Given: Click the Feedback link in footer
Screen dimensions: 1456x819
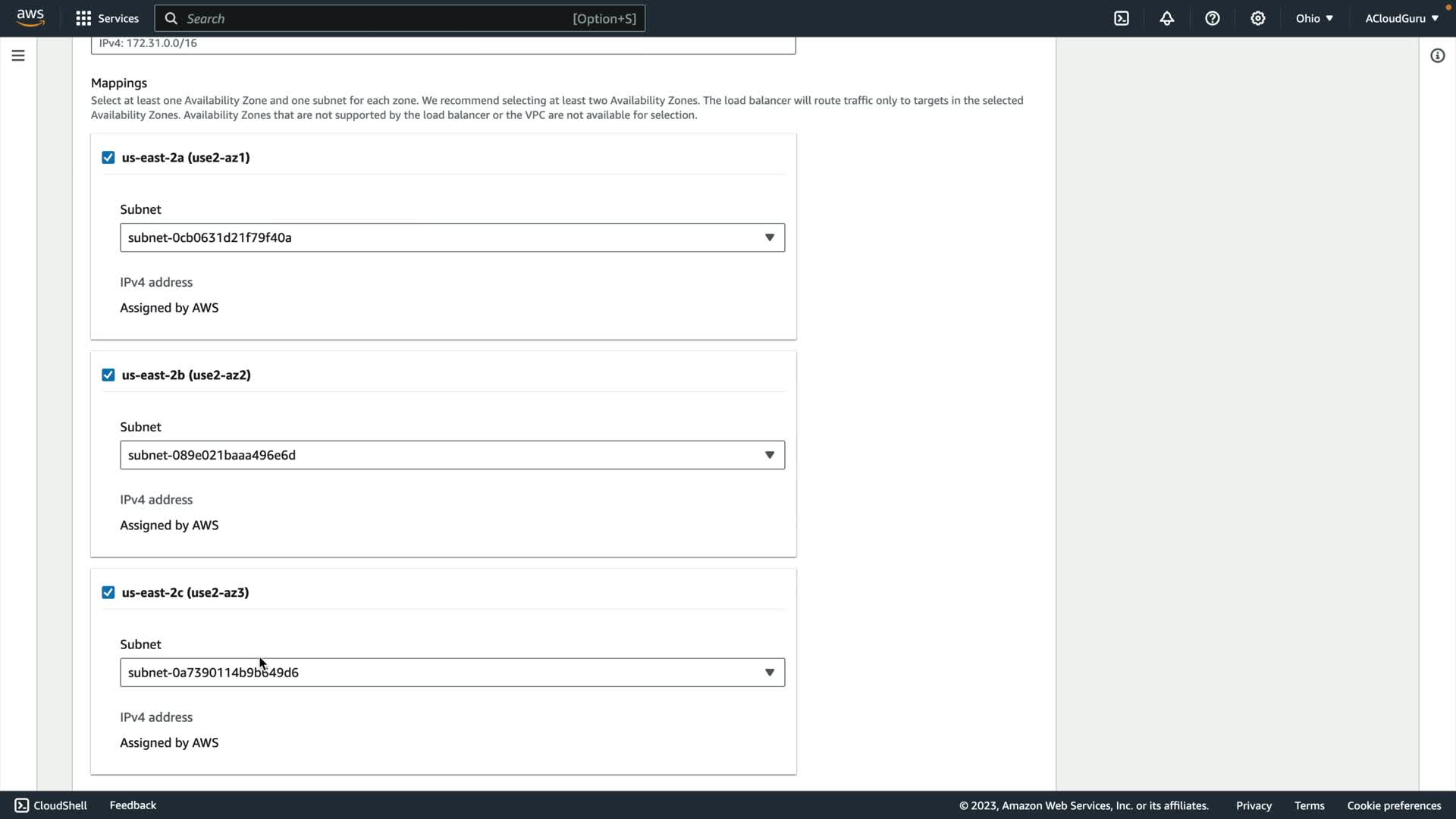Looking at the screenshot, I should [x=133, y=805].
